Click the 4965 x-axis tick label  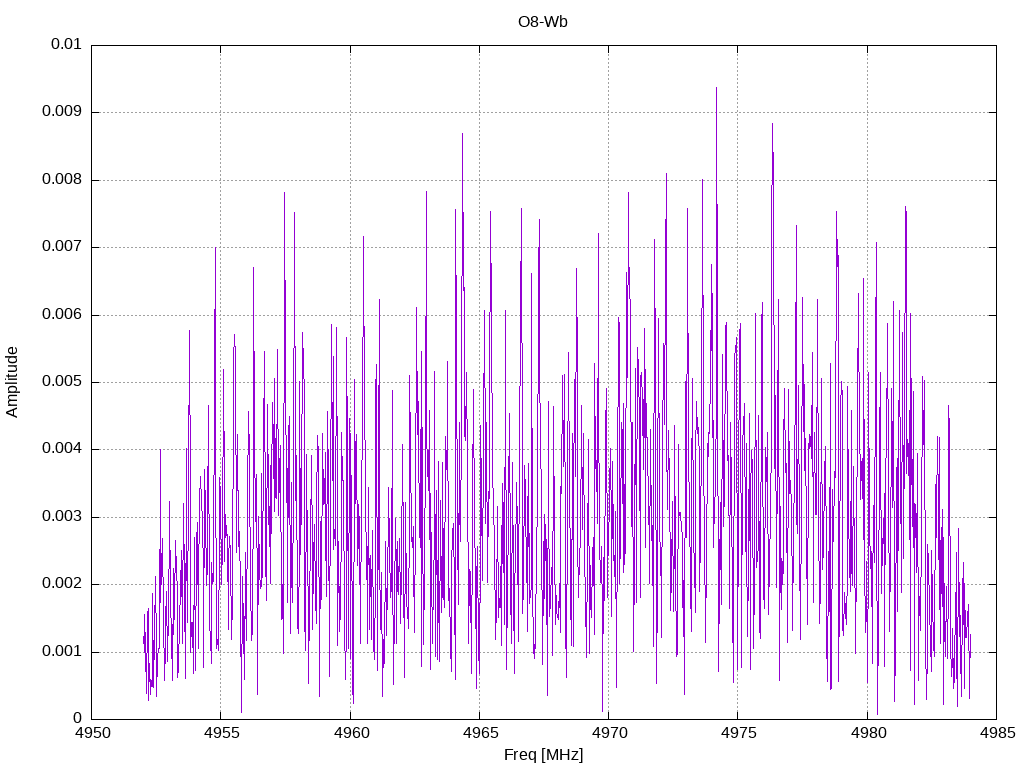click(479, 733)
